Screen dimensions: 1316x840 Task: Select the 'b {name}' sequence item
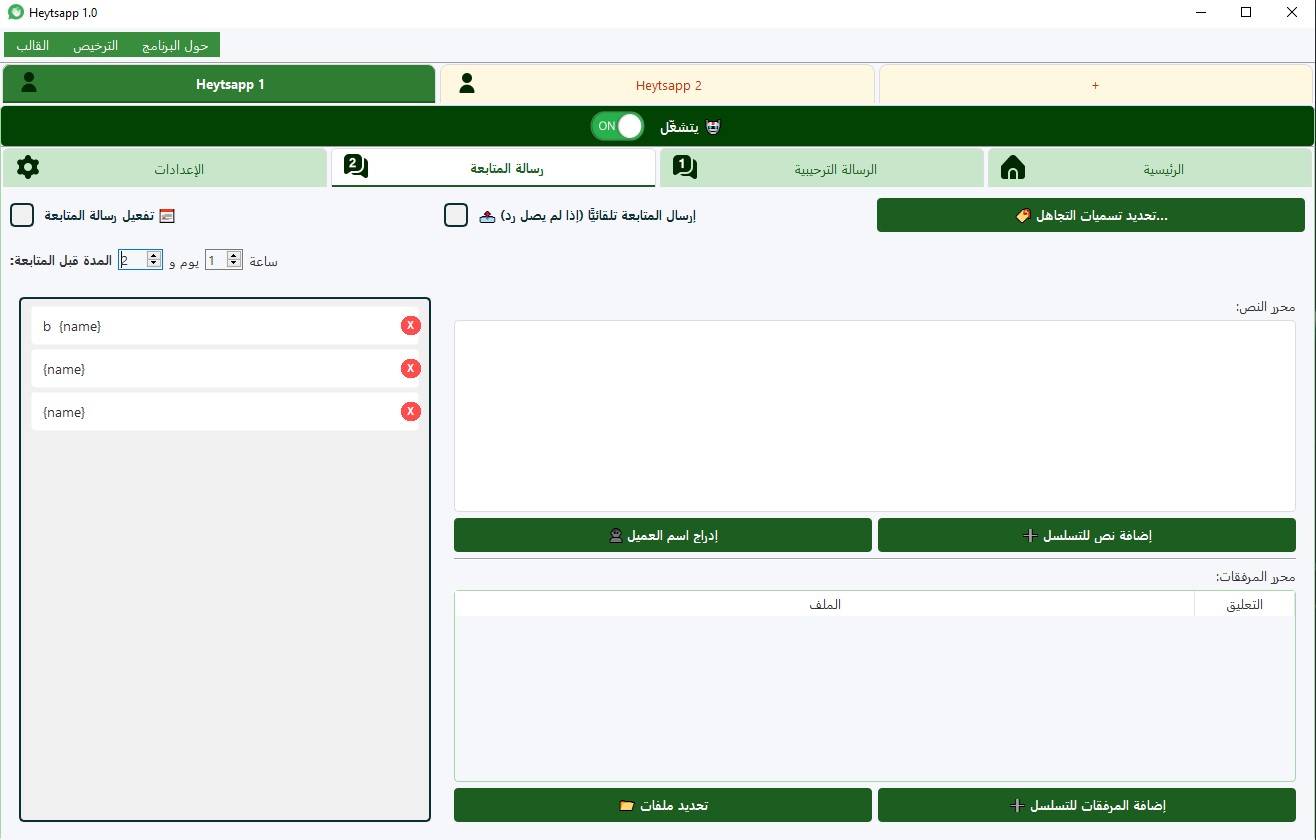pyautogui.click(x=225, y=326)
